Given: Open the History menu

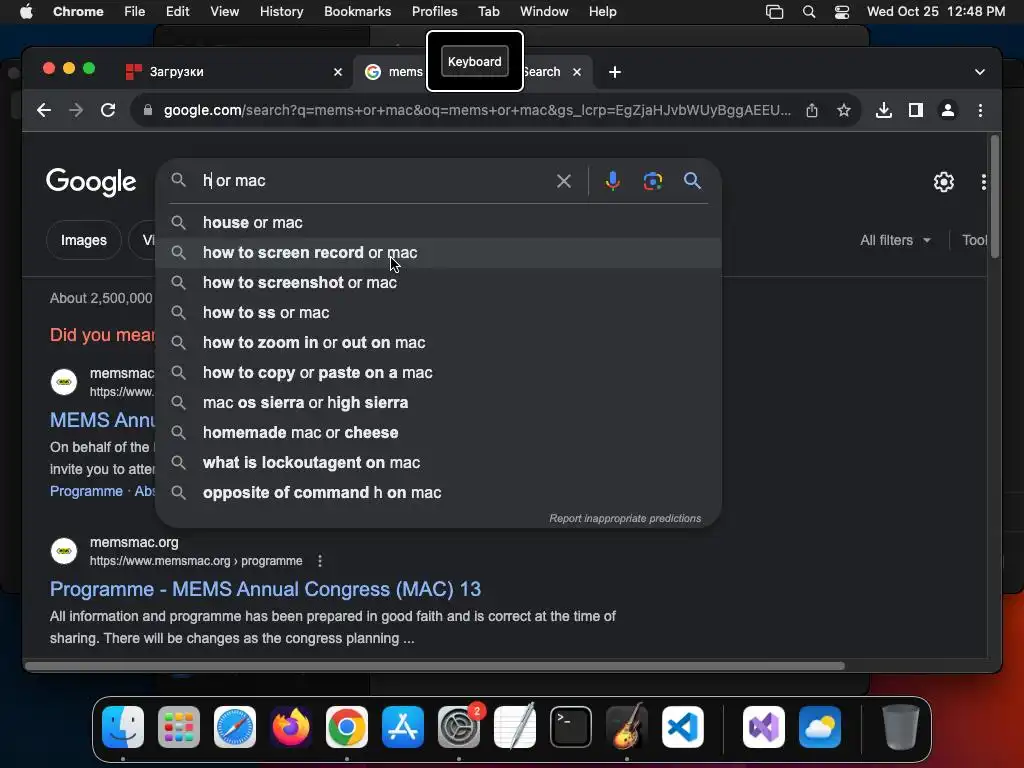Looking at the screenshot, I should pos(281,12).
